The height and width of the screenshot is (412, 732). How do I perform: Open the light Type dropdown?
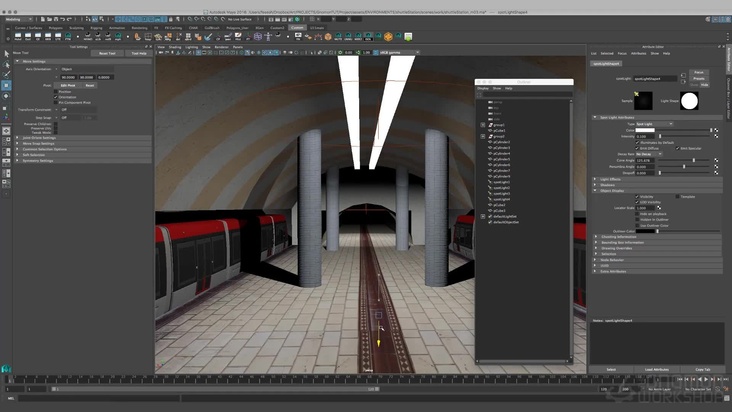(654, 123)
